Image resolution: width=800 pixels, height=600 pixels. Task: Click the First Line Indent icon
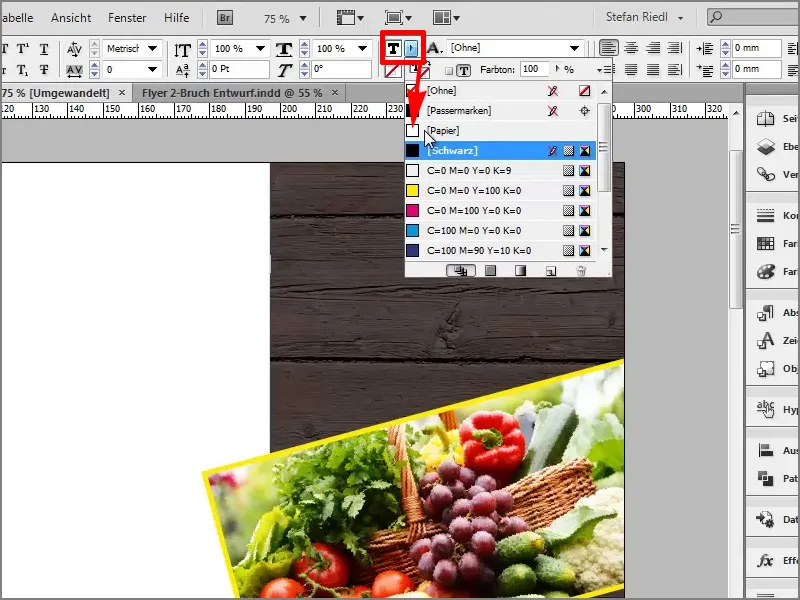click(705, 70)
